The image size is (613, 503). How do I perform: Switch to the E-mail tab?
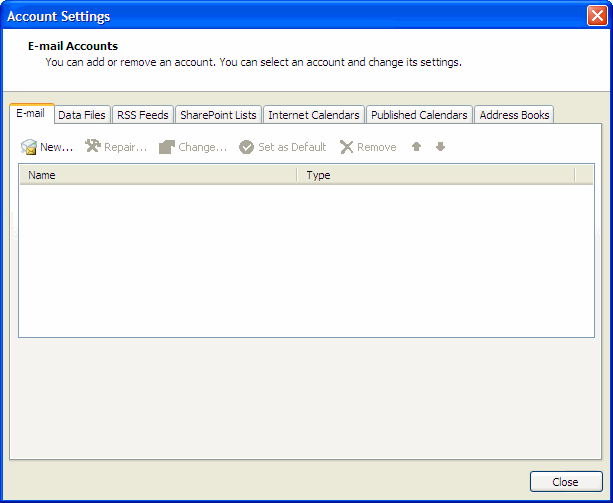pos(32,114)
